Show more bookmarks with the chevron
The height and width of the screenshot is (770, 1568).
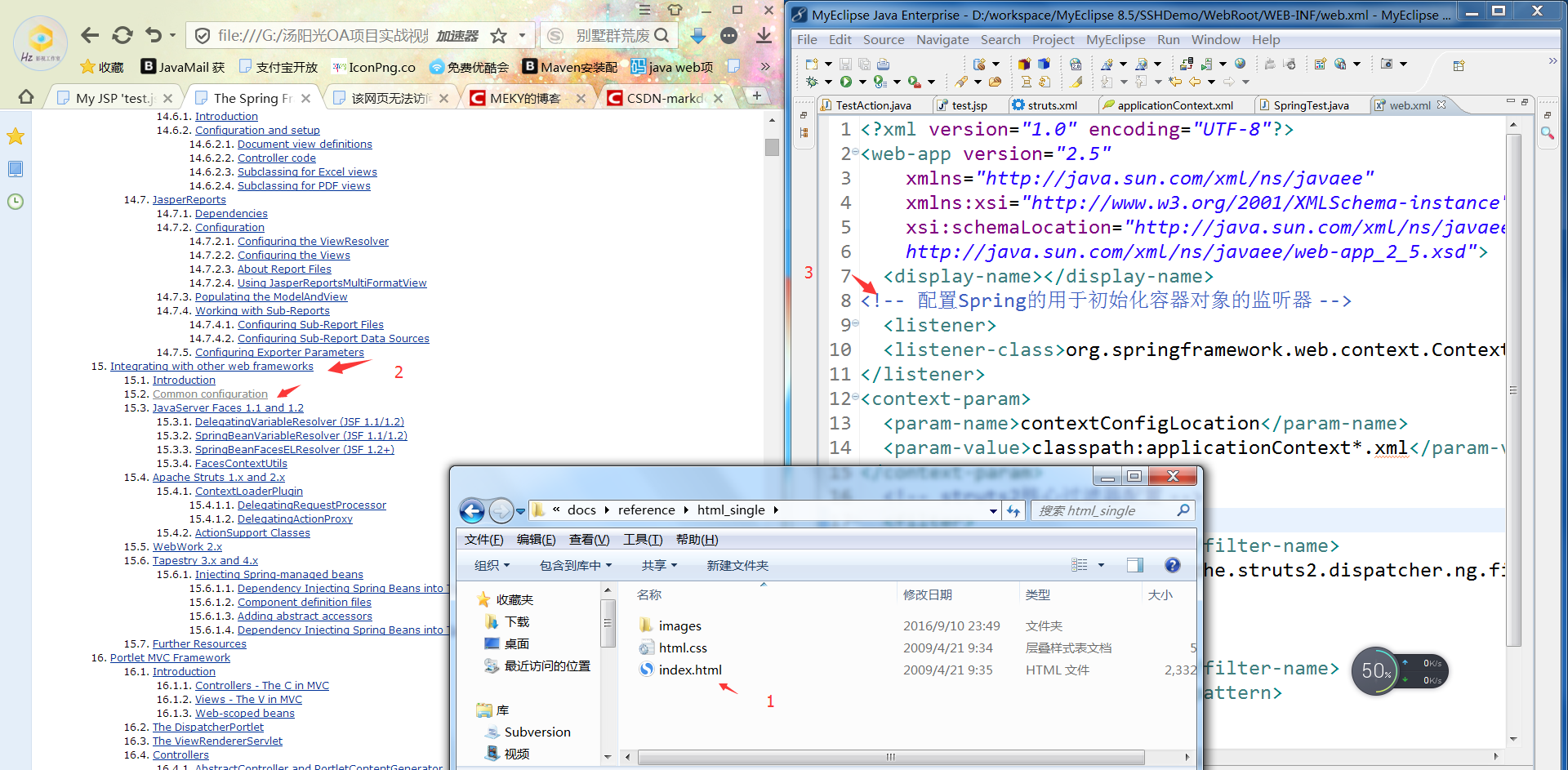765,67
